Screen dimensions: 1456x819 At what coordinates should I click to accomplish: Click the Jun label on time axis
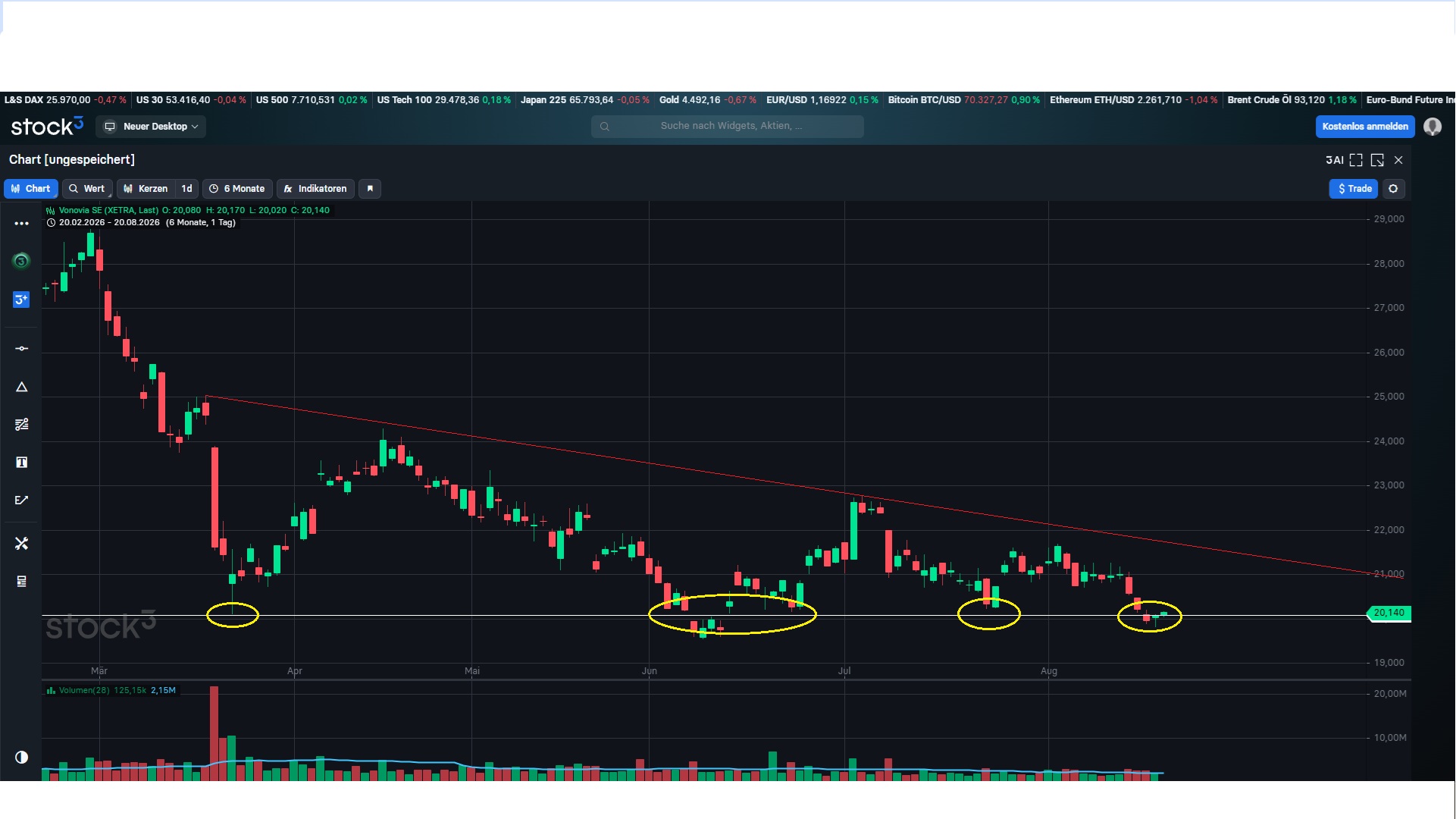tap(650, 671)
